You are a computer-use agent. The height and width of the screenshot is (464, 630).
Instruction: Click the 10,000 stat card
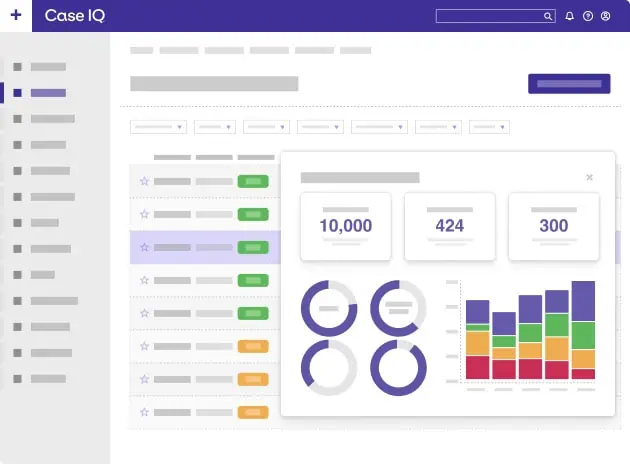[x=346, y=226]
